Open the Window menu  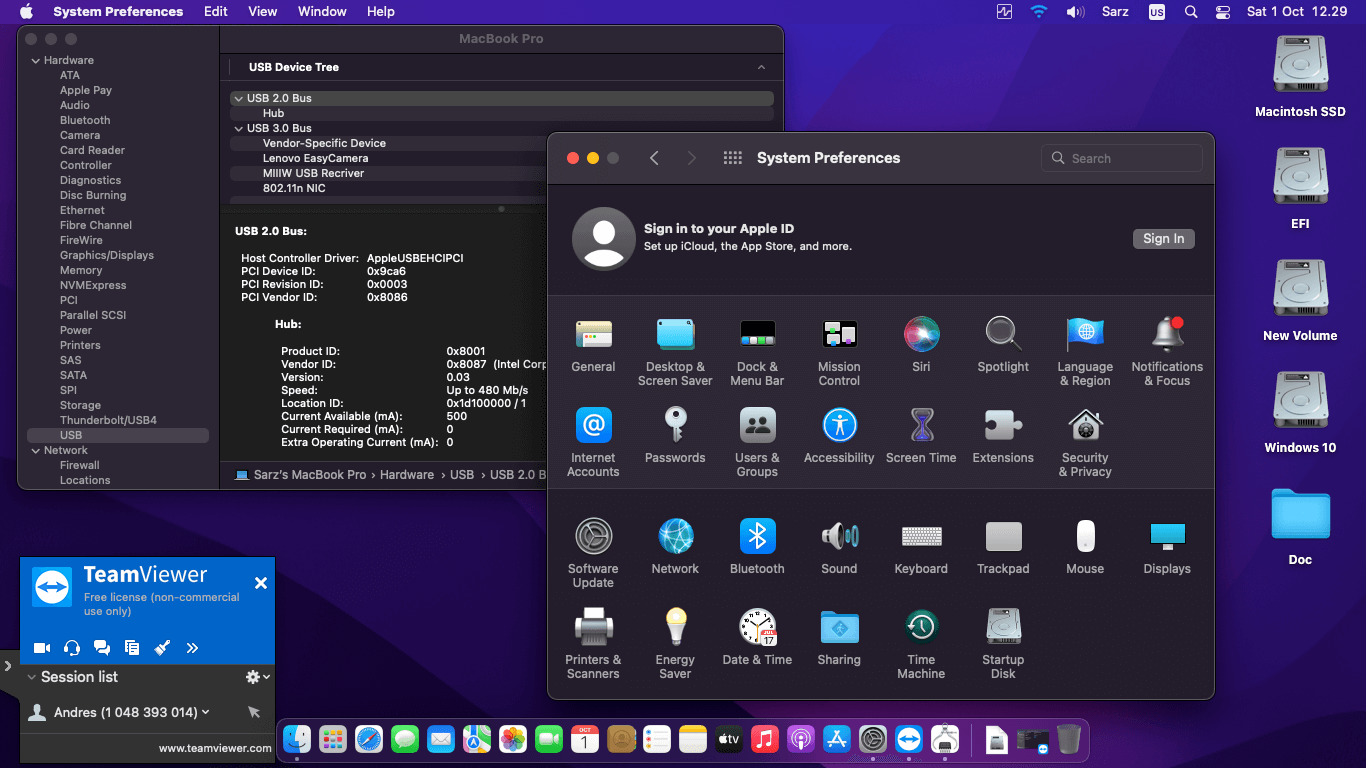322,12
